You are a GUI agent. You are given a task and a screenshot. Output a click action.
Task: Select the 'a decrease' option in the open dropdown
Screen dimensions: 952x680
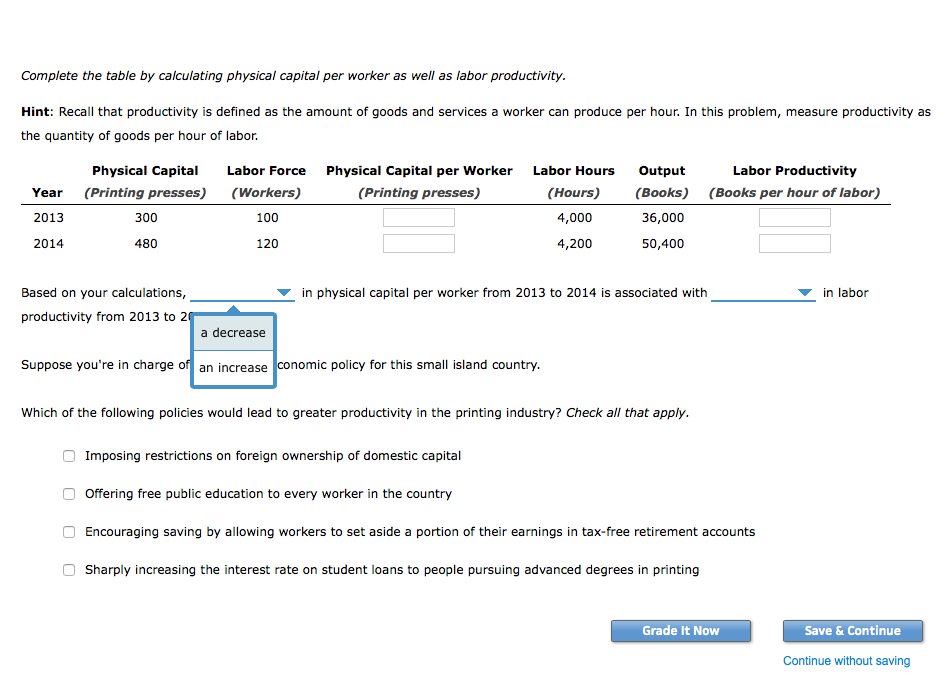coord(232,331)
